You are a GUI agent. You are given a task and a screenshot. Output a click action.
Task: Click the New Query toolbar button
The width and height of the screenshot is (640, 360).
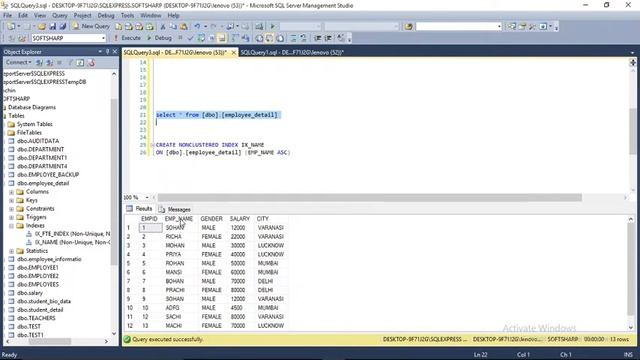coord(91,26)
